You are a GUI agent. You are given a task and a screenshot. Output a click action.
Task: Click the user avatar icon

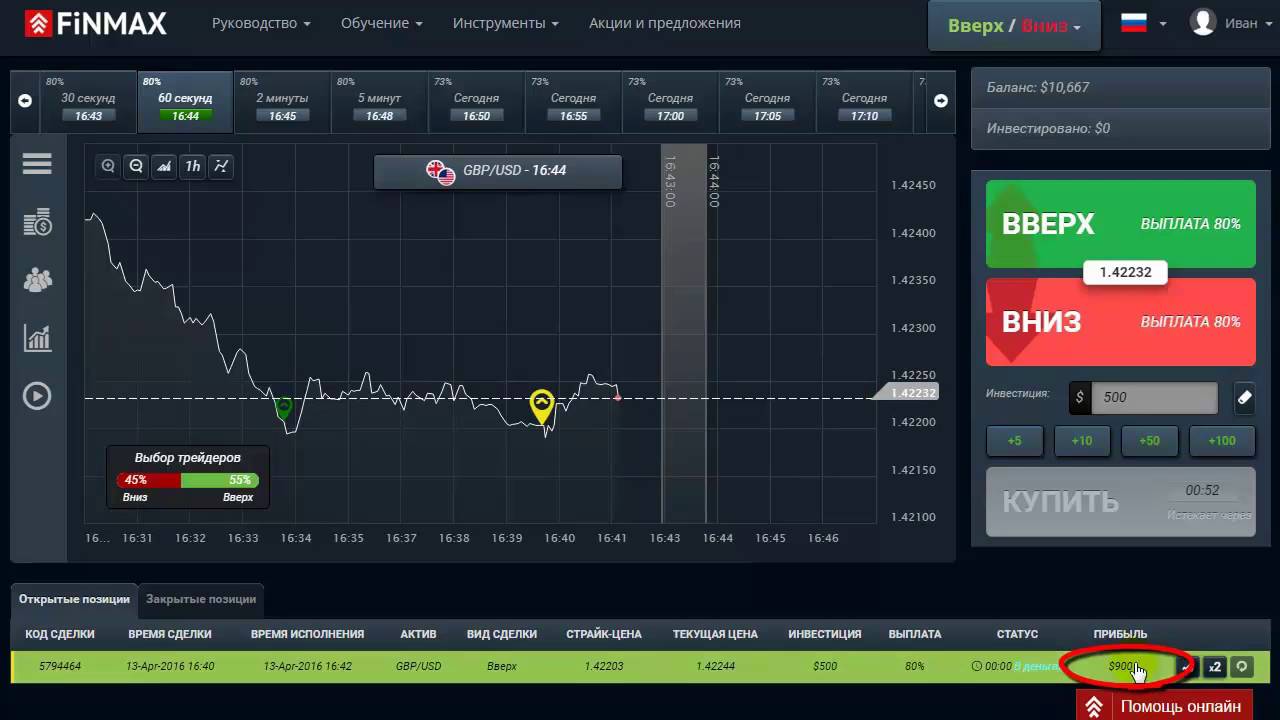pyautogui.click(x=1203, y=22)
